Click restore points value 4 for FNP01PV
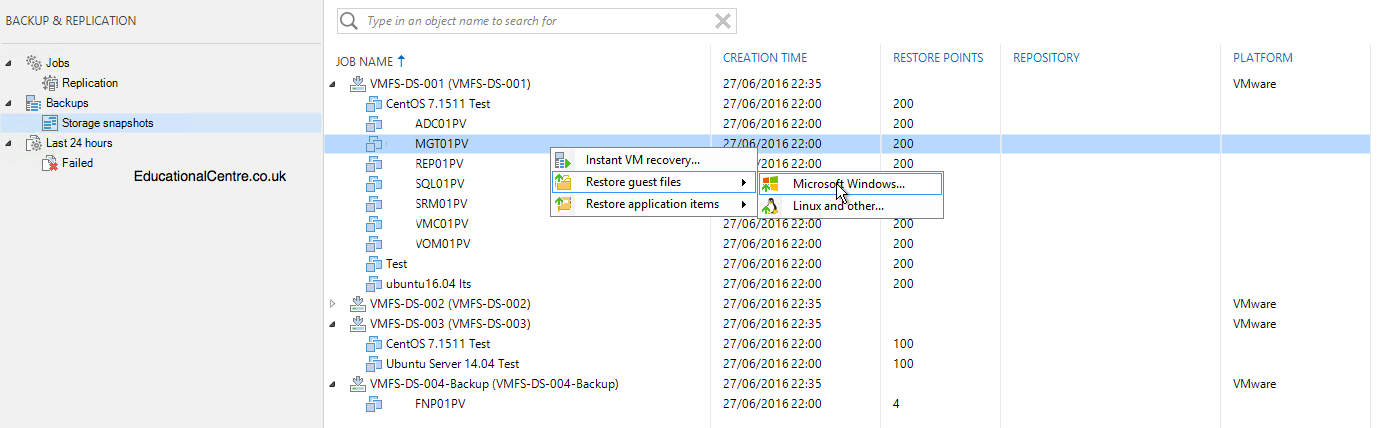This screenshot has height=428, width=1380. coord(896,404)
